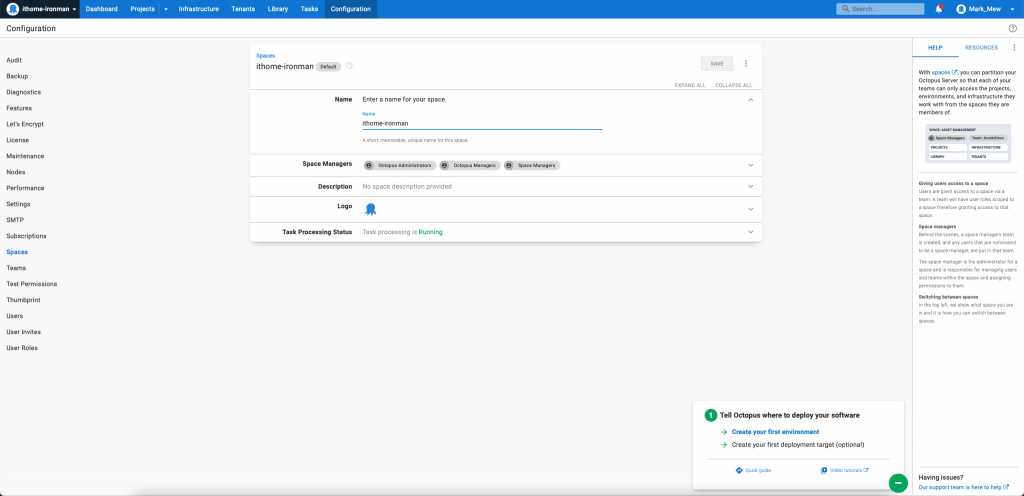Follow the Spaces breadcrumb link

click(265, 56)
